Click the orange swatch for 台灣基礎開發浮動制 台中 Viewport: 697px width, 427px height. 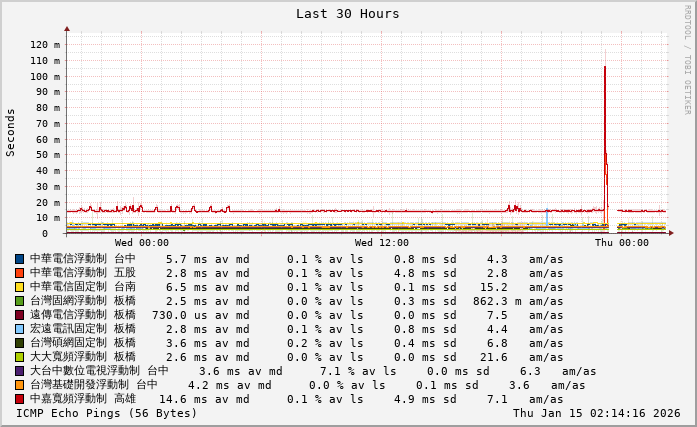[19, 385]
